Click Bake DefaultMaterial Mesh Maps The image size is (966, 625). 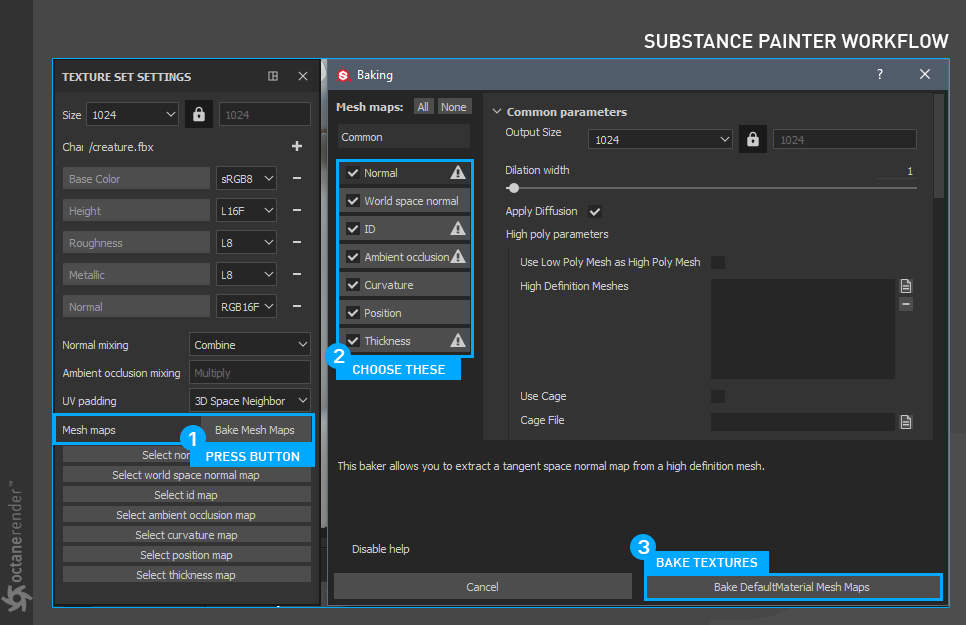point(792,587)
